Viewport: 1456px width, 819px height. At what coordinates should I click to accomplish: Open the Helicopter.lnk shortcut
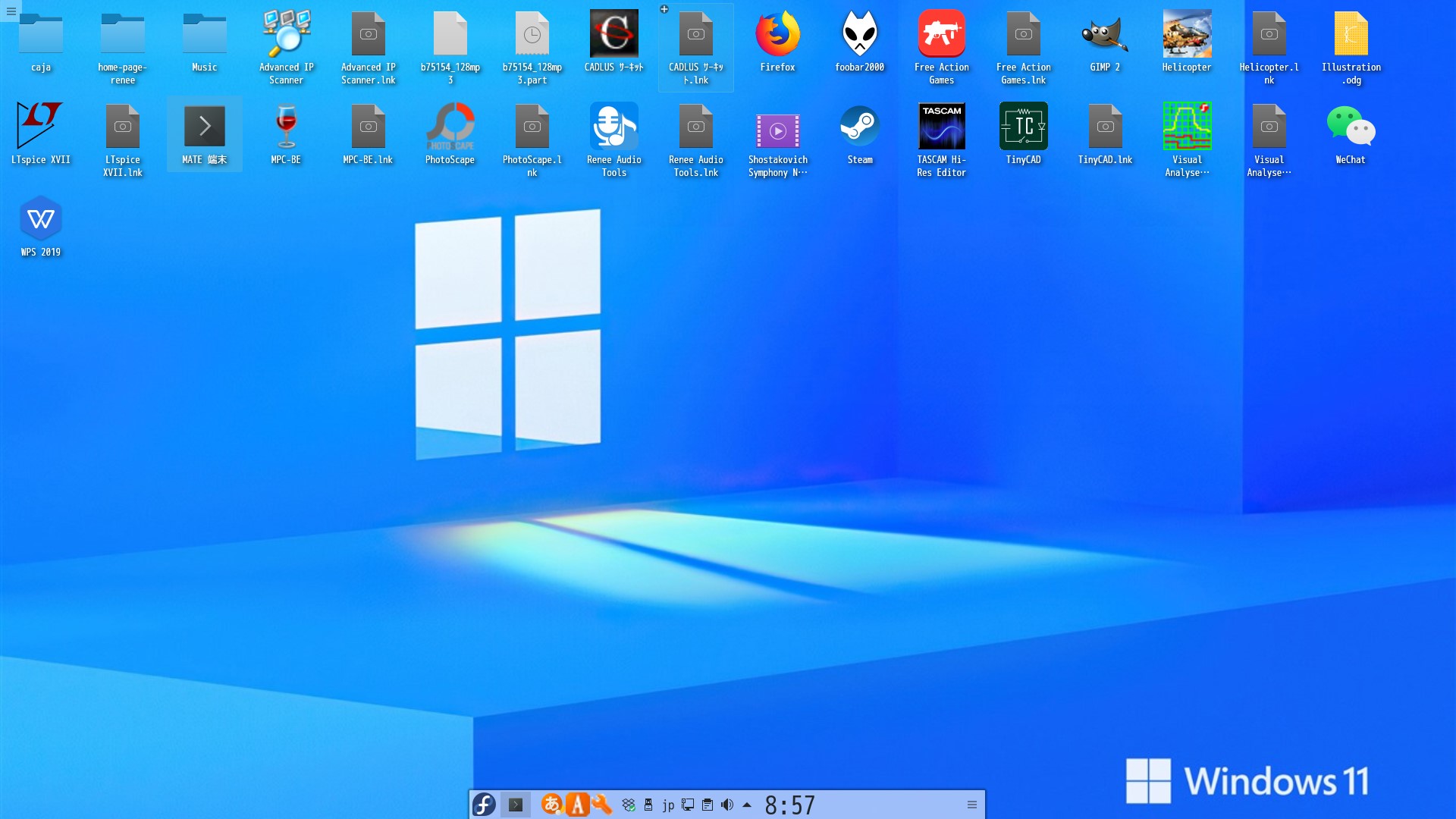(x=1269, y=34)
